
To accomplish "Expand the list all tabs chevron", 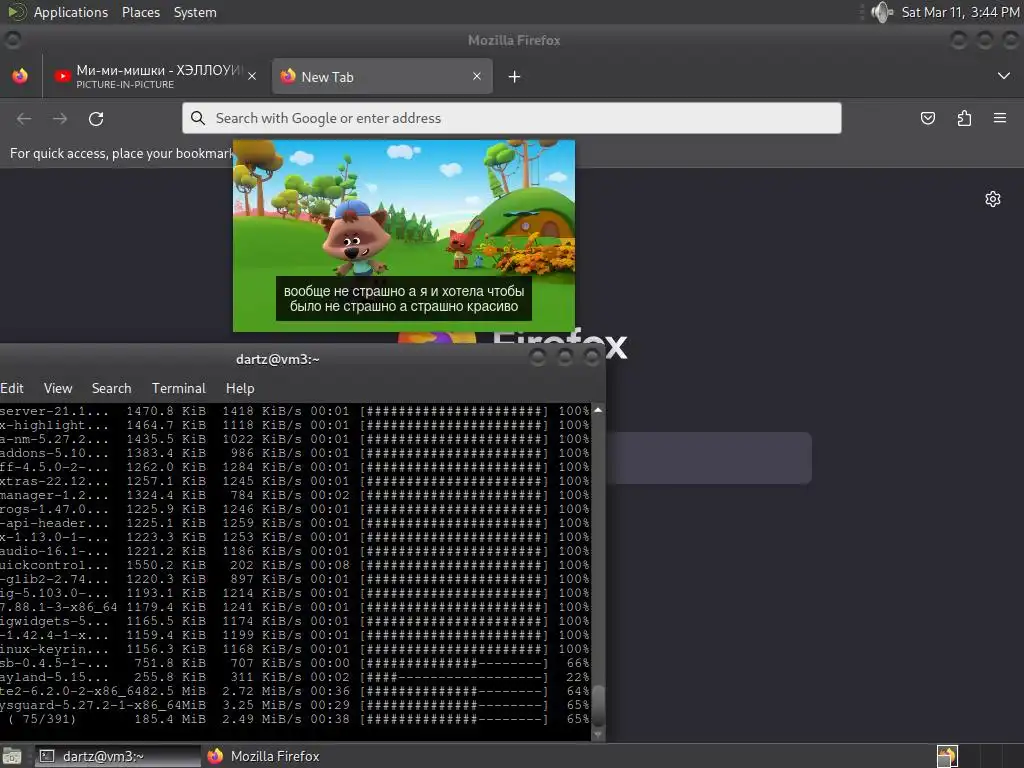I will pyautogui.click(x=1004, y=76).
